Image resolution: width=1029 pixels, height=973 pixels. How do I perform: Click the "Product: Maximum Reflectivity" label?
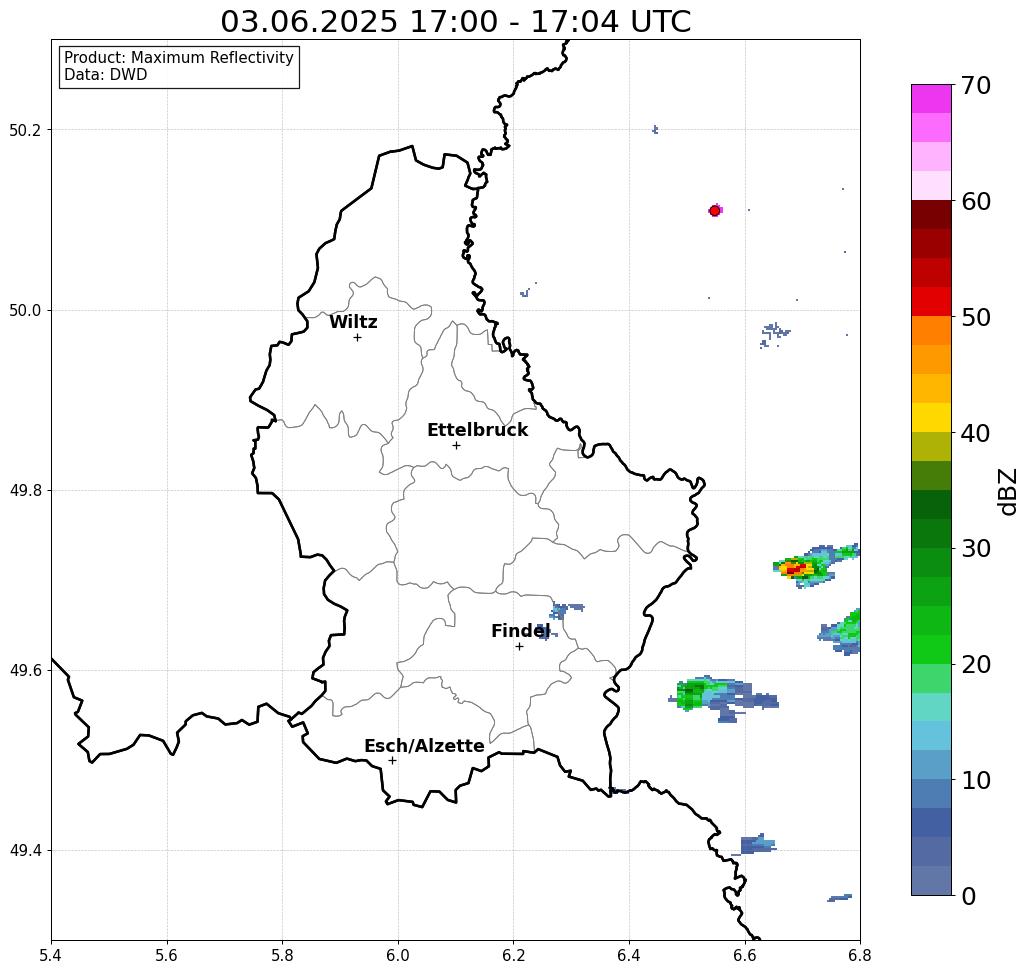[178, 58]
